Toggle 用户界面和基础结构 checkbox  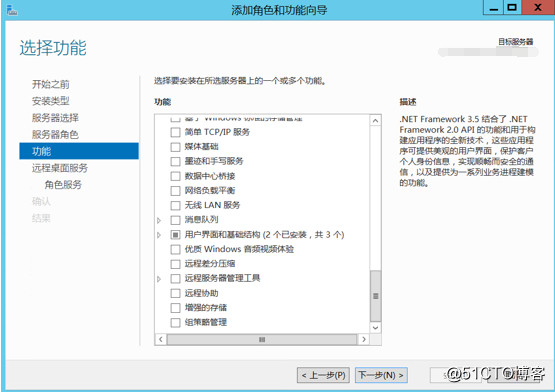pyautogui.click(x=175, y=235)
